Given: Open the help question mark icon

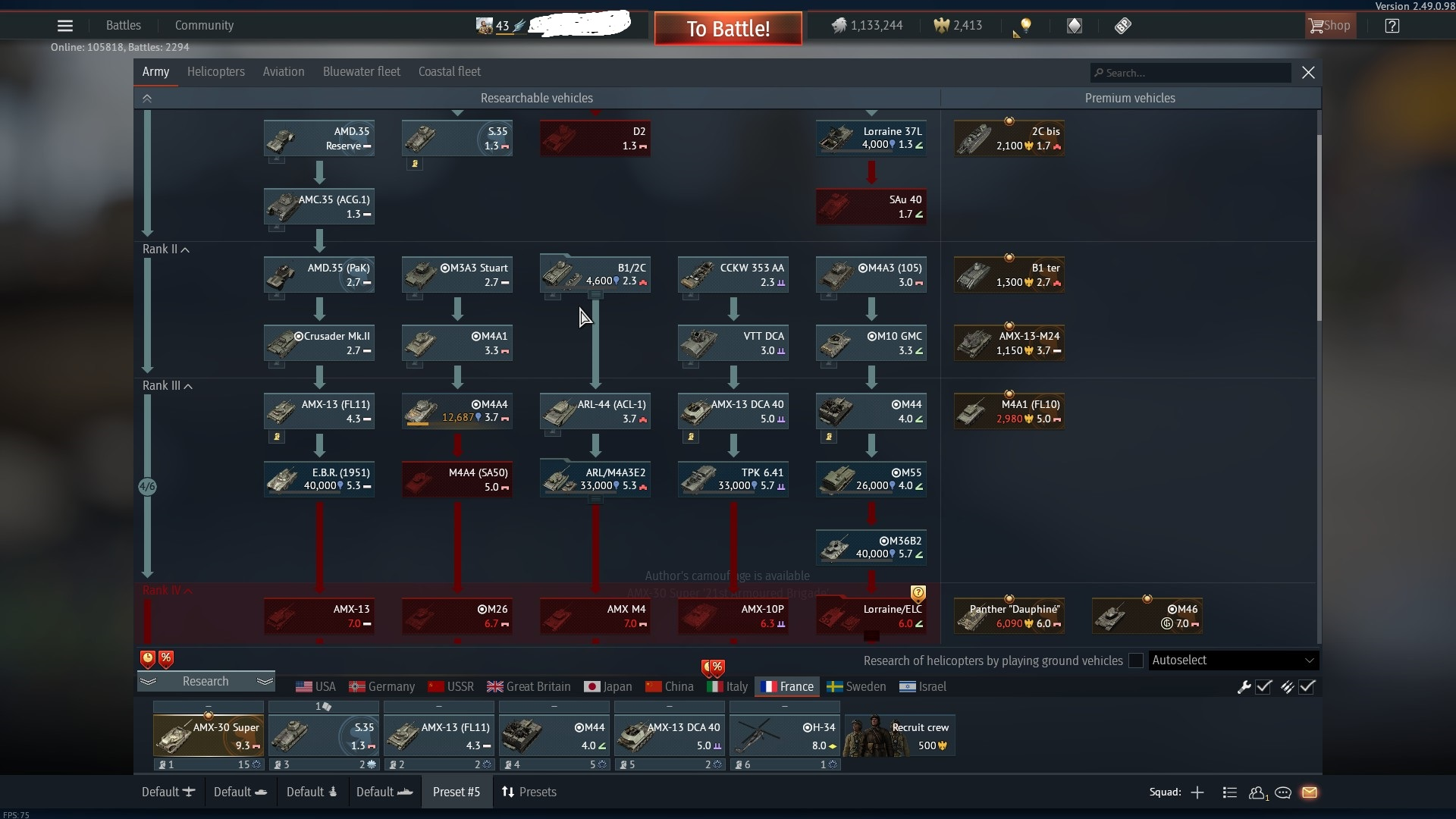Looking at the screenshot, I should (x=1392, y=26).
